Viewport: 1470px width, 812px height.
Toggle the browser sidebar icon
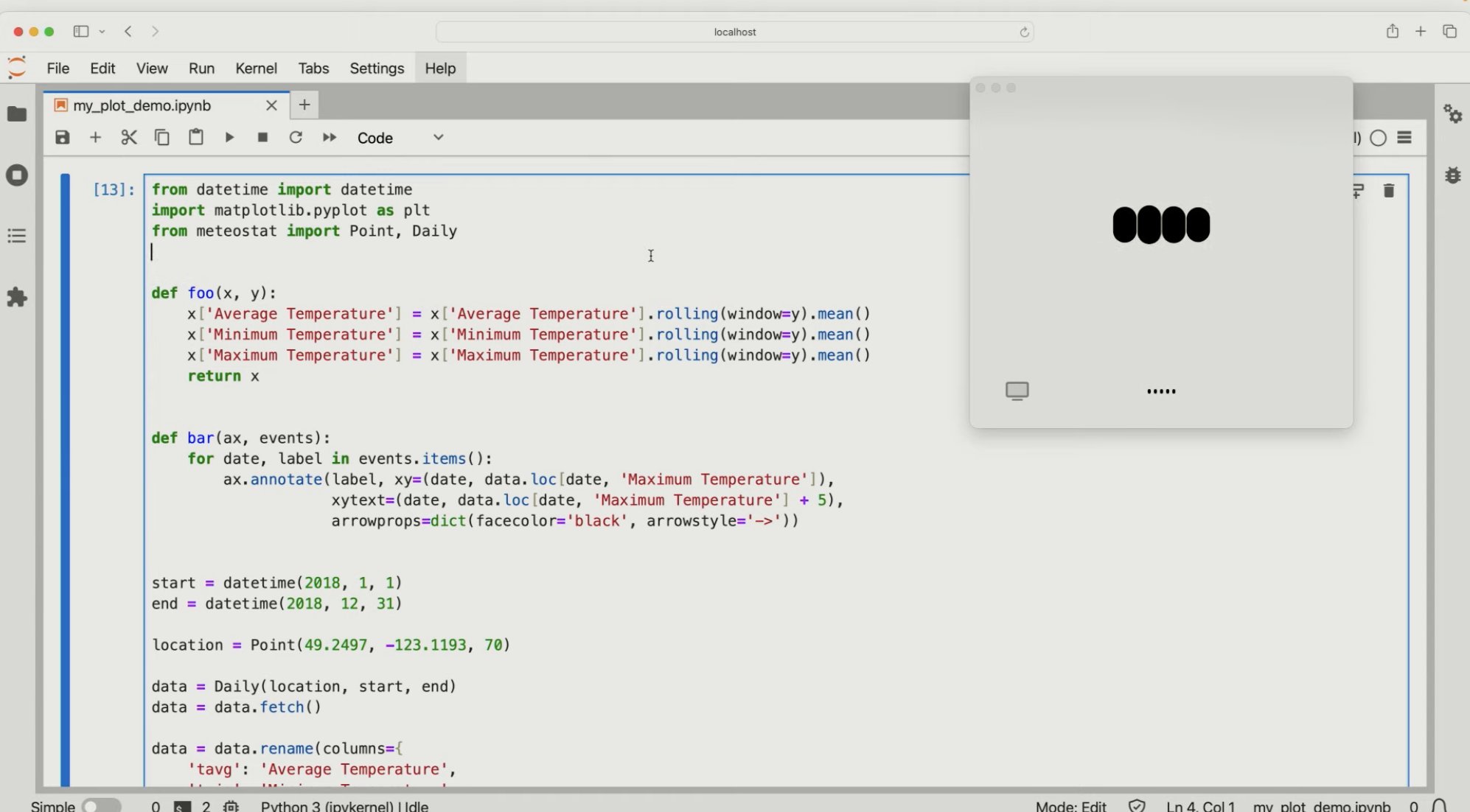point(81,31)
